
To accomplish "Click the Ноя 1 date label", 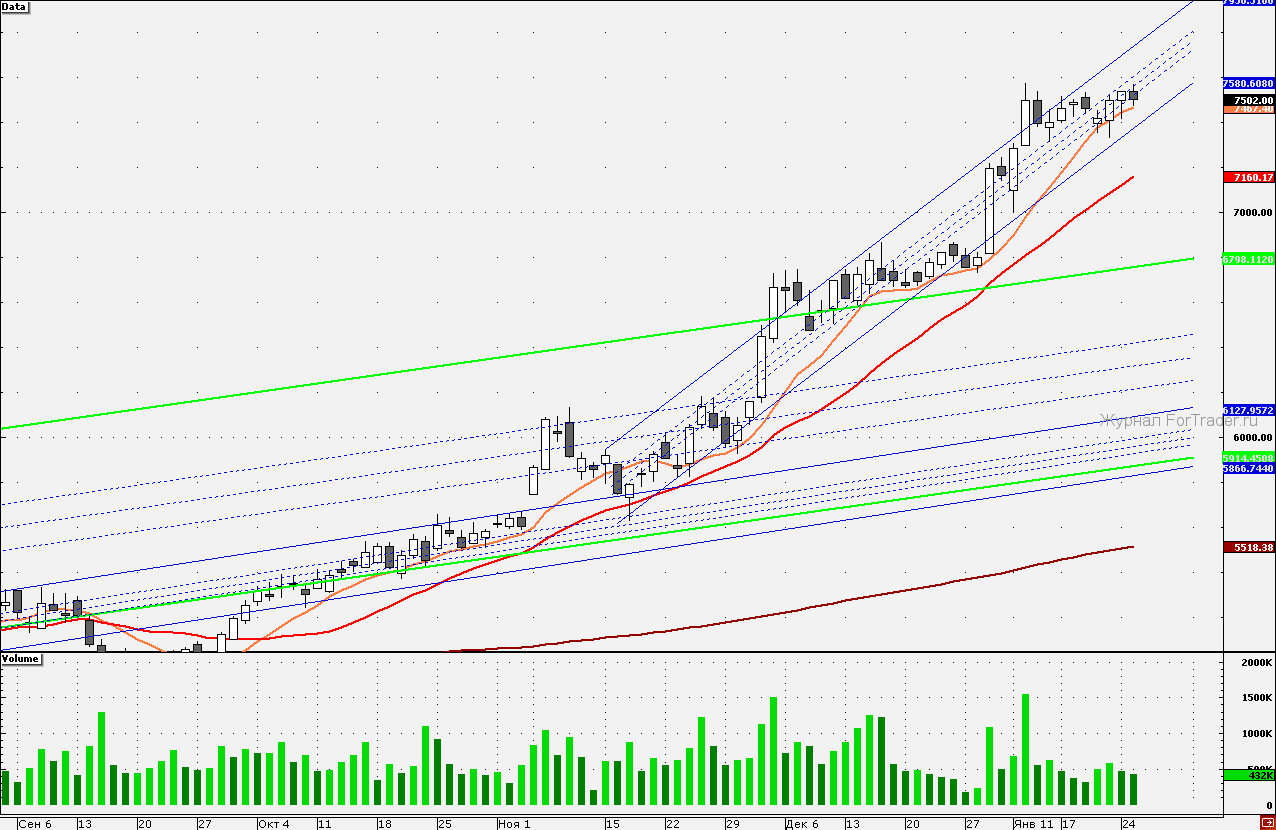I will coord(513,824).
